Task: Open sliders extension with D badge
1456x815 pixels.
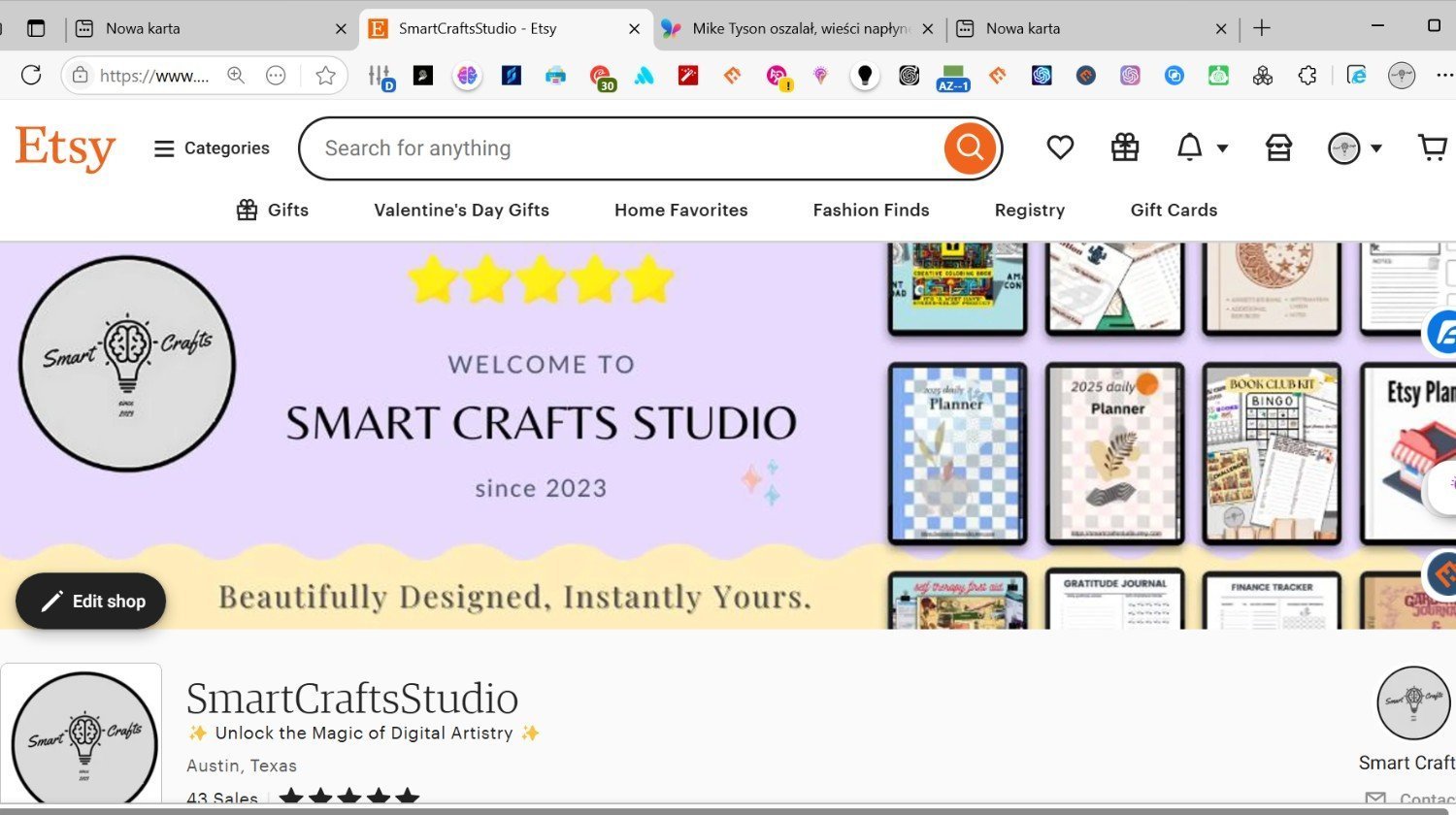Action: click(x=380, y=76)
